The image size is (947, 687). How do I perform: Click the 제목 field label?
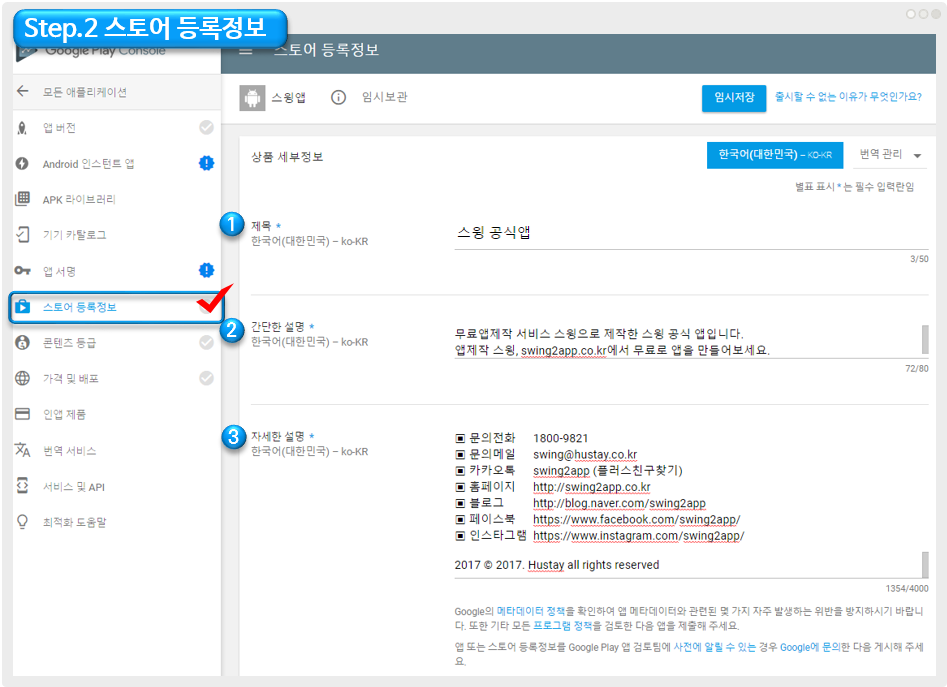(261, 226)
